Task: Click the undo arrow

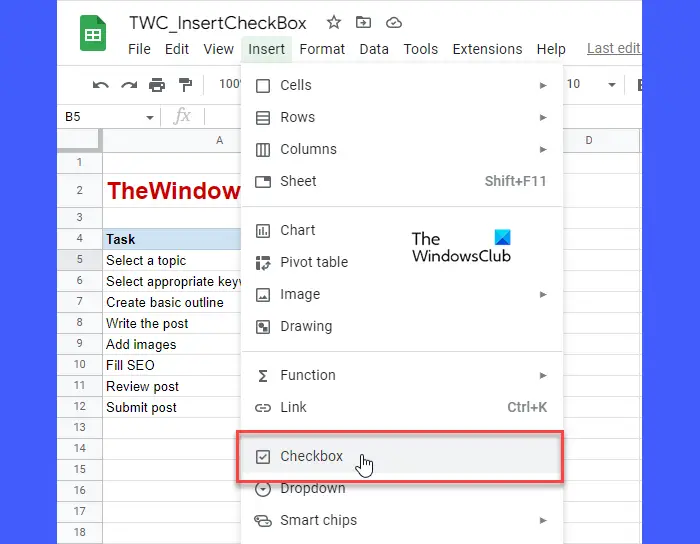Action: point(100,84)
